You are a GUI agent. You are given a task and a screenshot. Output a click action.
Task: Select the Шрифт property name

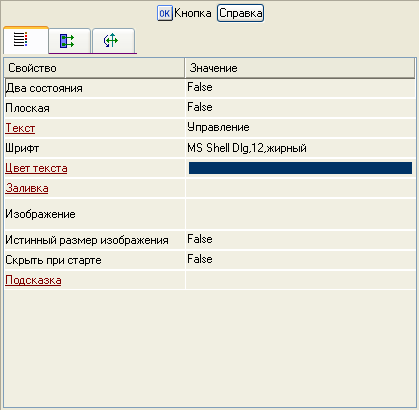(22, 148)
